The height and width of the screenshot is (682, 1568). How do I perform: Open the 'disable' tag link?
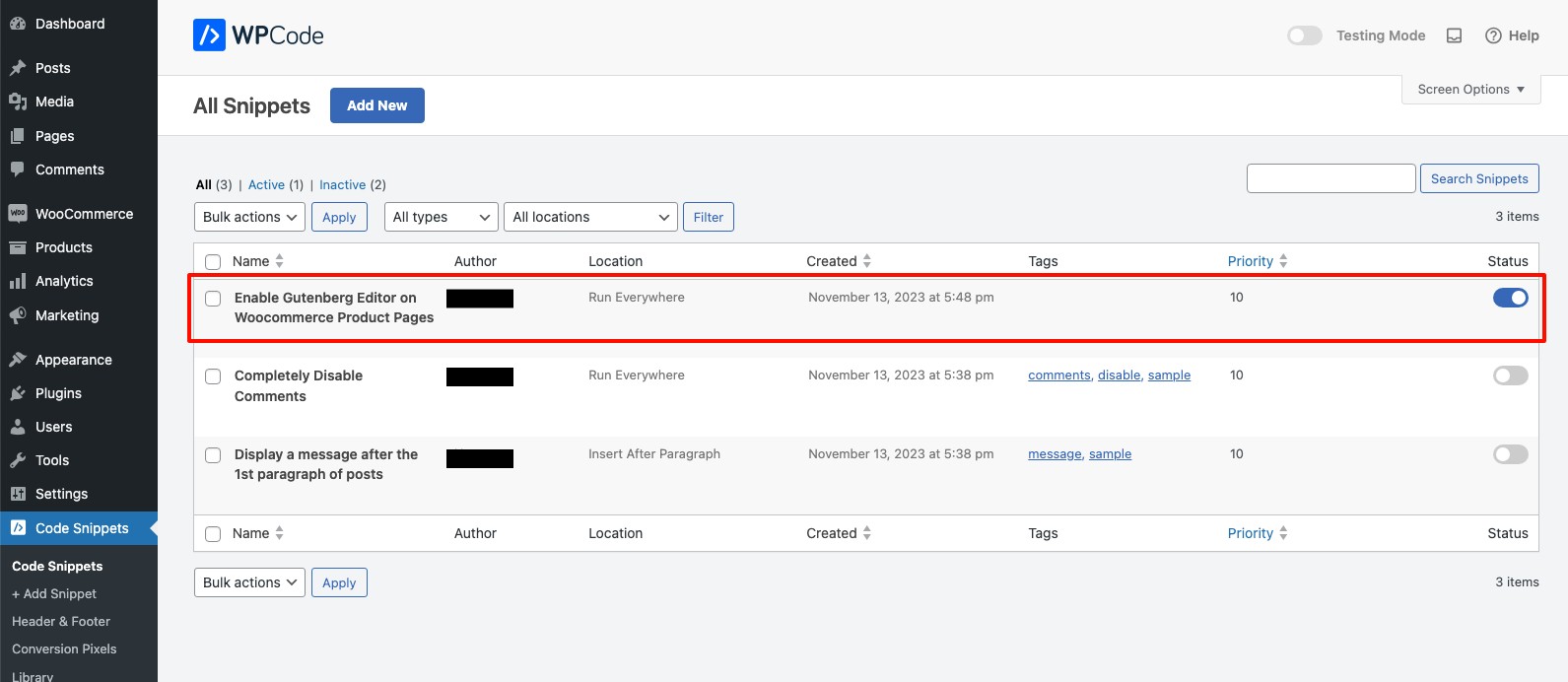coord(1120,375)
